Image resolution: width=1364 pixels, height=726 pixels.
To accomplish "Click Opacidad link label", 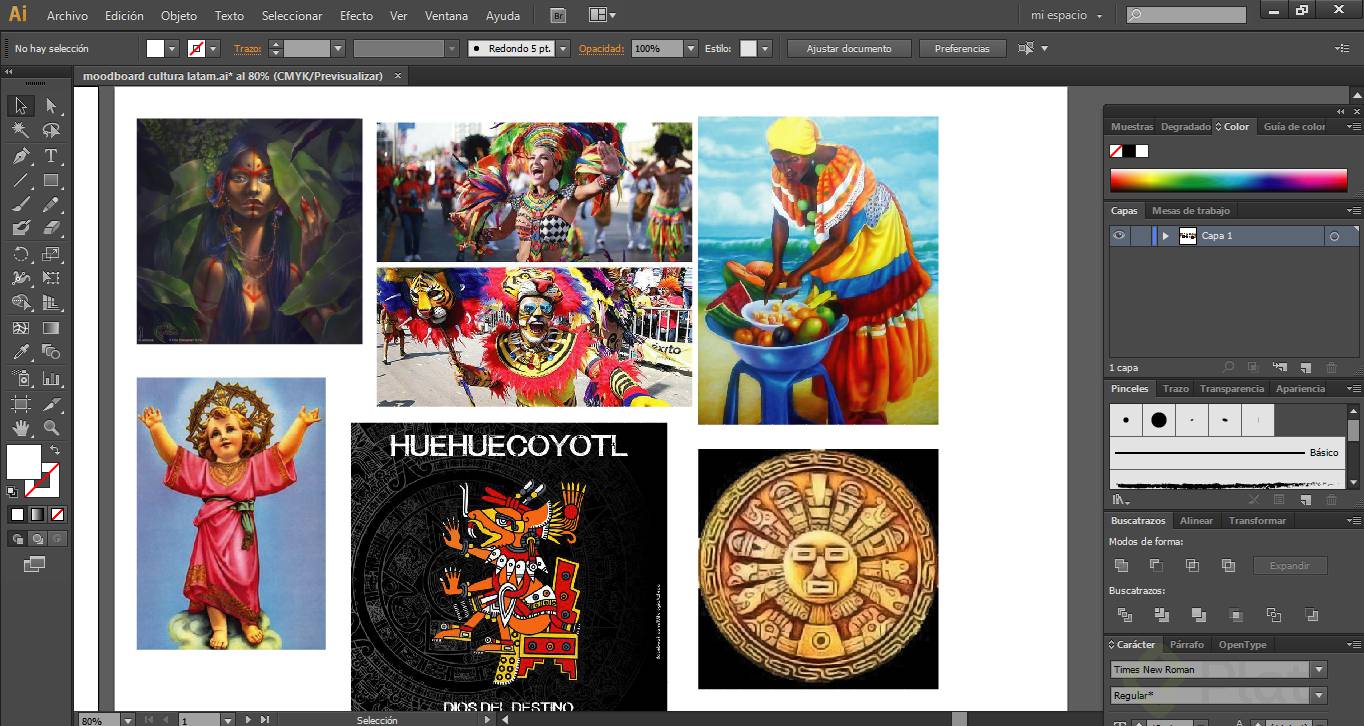I will pos(601,48).
